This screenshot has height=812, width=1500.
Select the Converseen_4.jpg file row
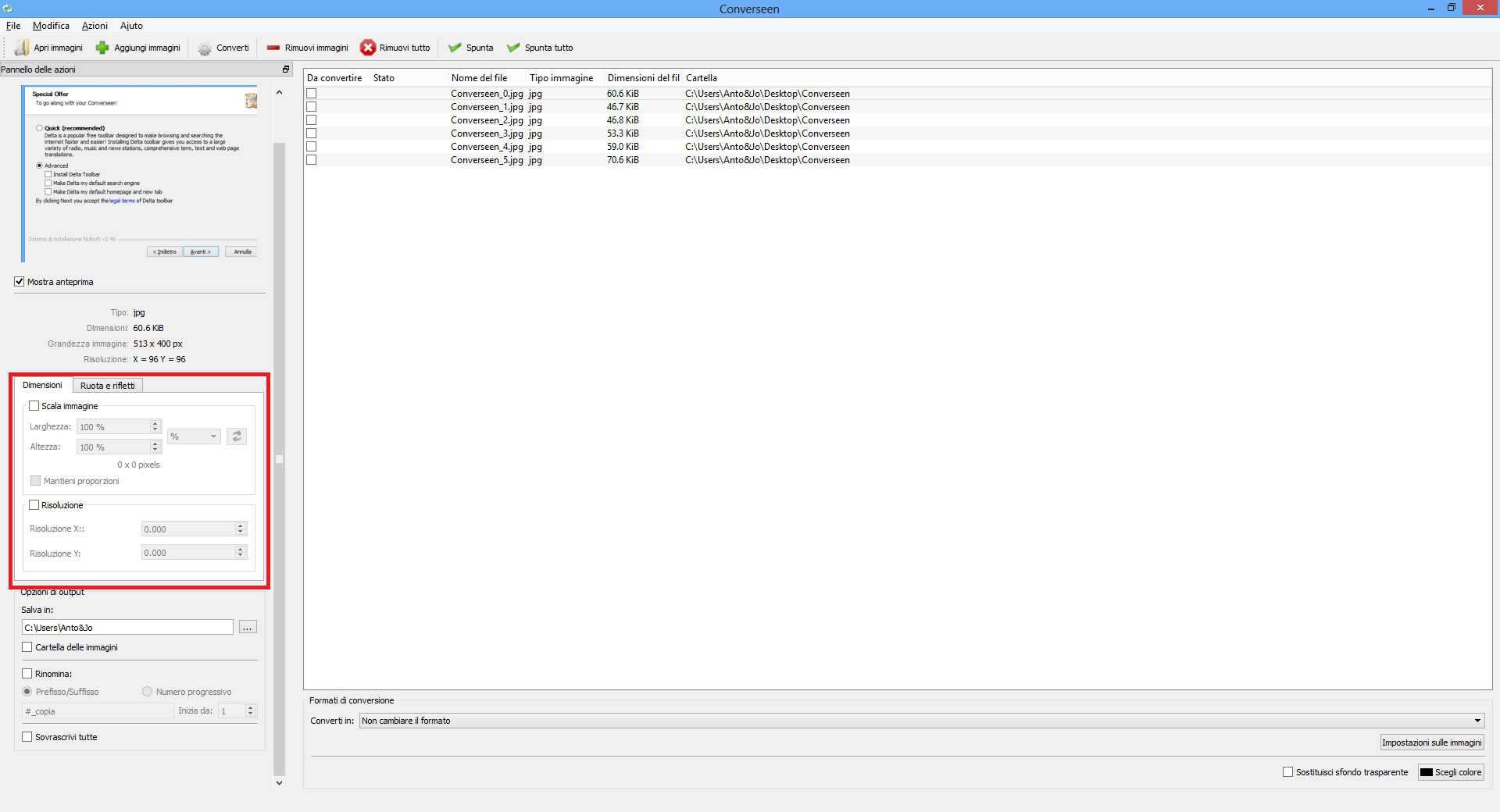pyautogui.click(x=897, y=147)
